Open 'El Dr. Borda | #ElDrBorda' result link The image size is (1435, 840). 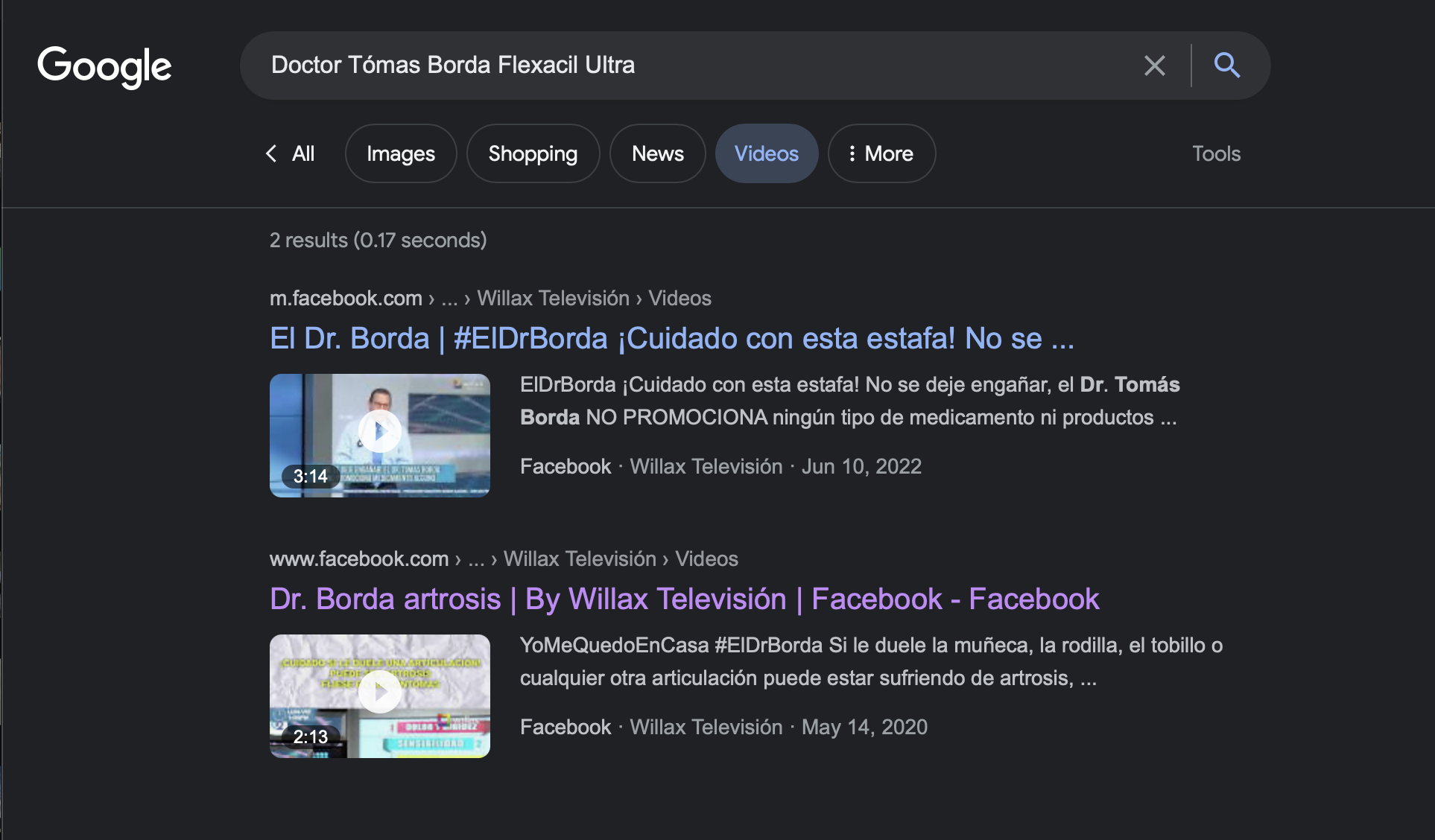(671, 339)
